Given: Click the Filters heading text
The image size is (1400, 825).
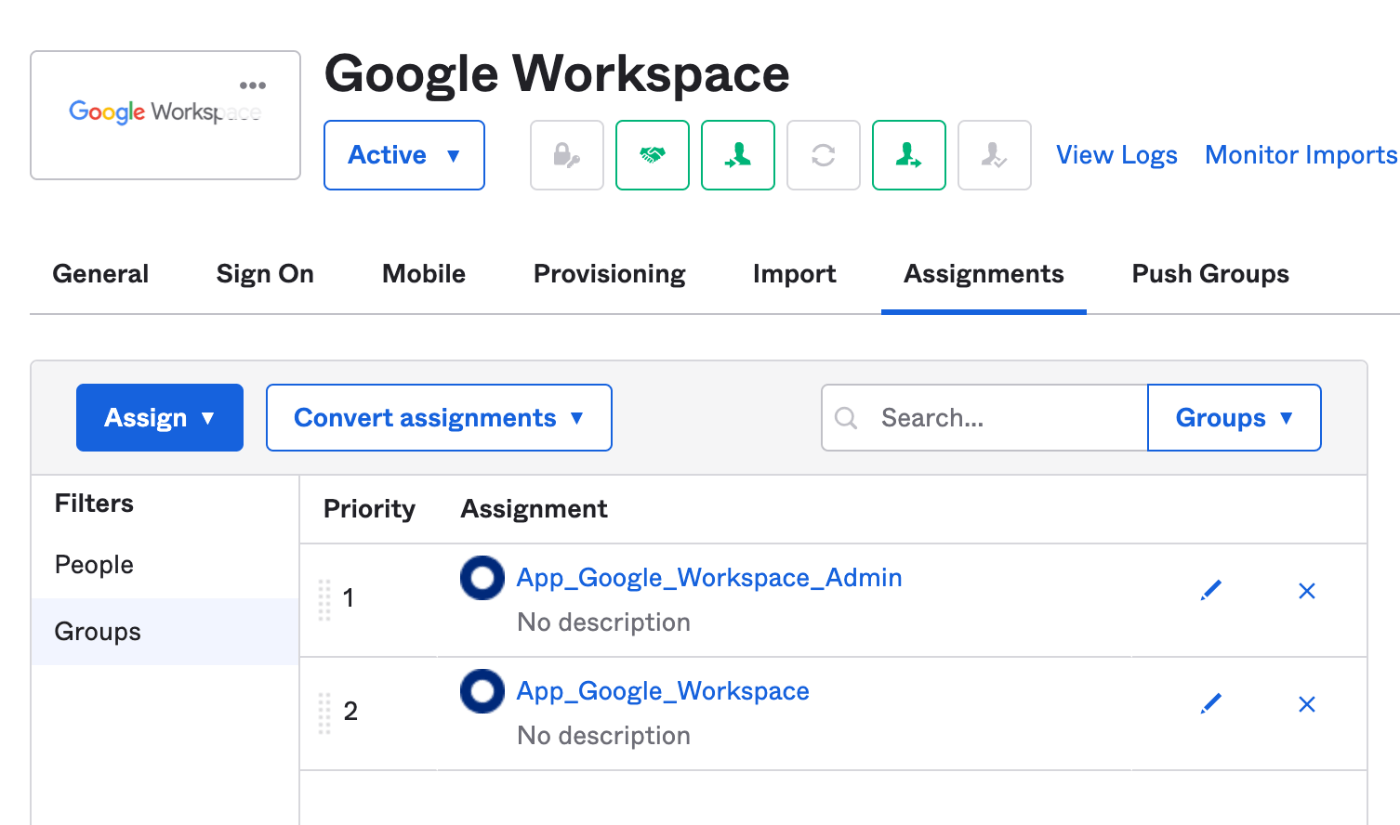Looking at the screenshot, I should [x=94, y=503].
